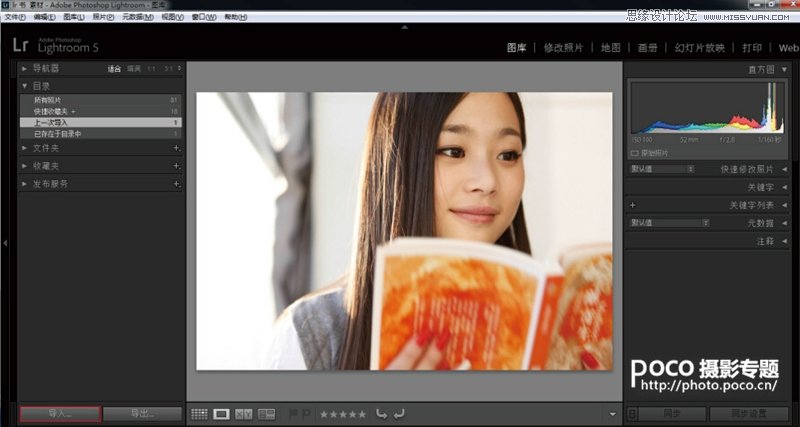Screen dimensions: 800x427
Task: Click the histogram graph
Action: tap(707, 107)
